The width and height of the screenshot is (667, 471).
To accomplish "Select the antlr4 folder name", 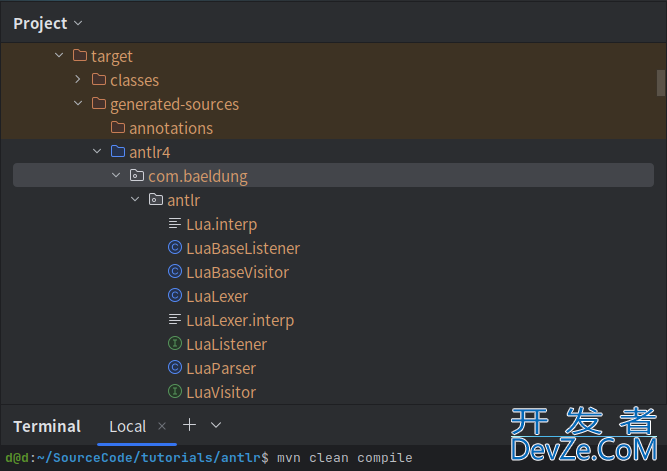I will 150,152.
